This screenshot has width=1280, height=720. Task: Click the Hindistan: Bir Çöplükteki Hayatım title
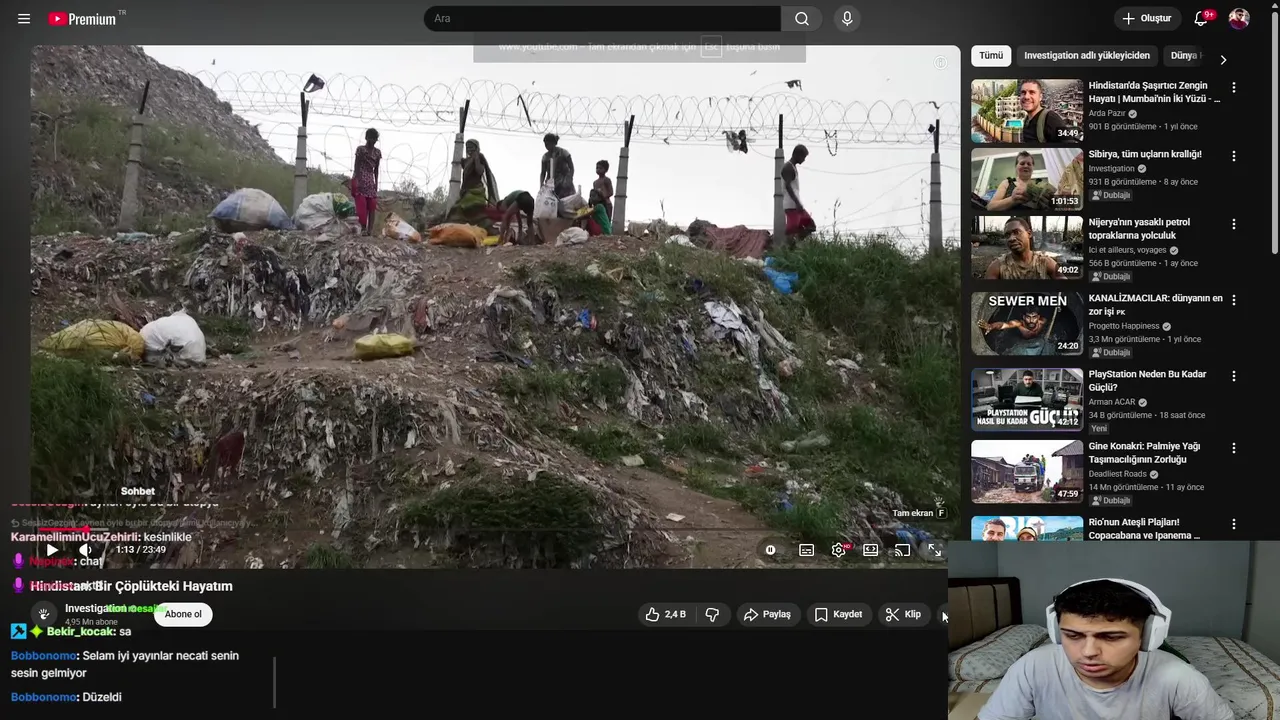(x=131, y=586)
